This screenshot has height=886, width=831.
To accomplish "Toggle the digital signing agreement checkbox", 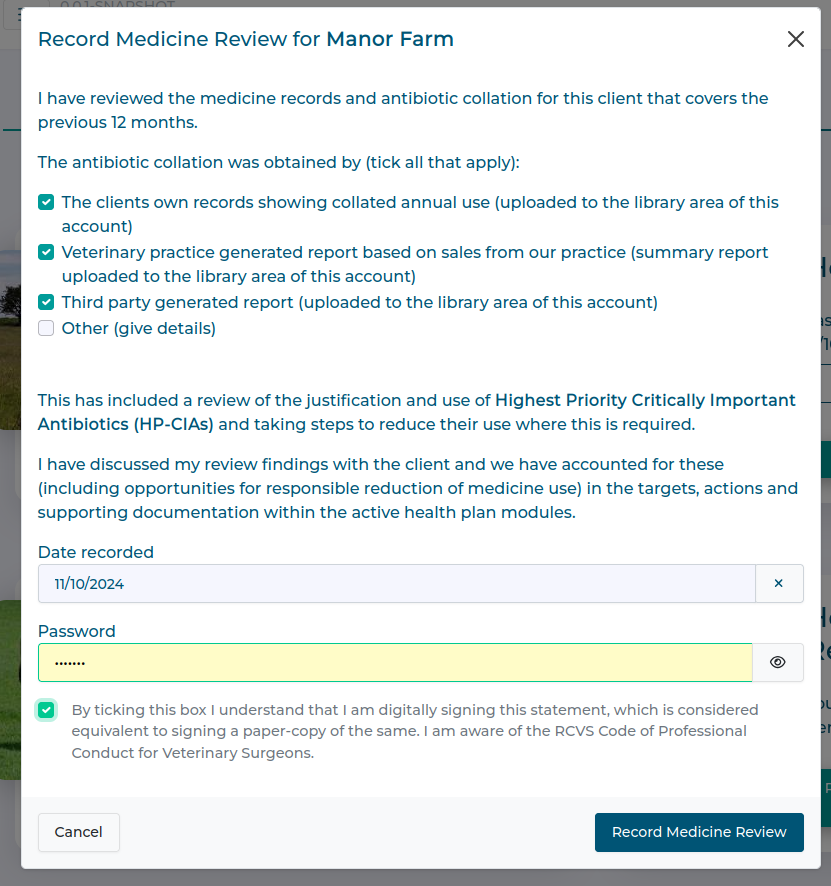I will tap(46, 710).
